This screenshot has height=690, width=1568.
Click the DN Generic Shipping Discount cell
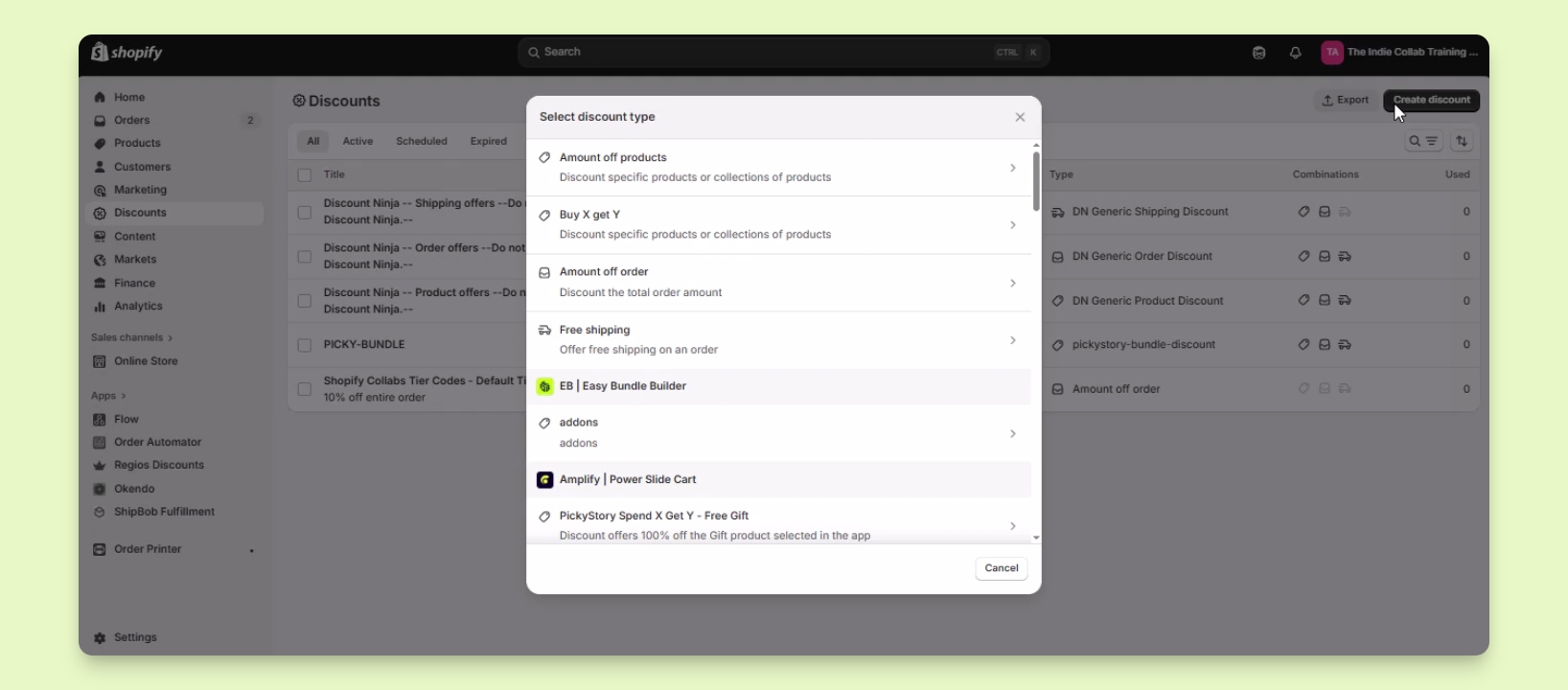[1150, 212]
